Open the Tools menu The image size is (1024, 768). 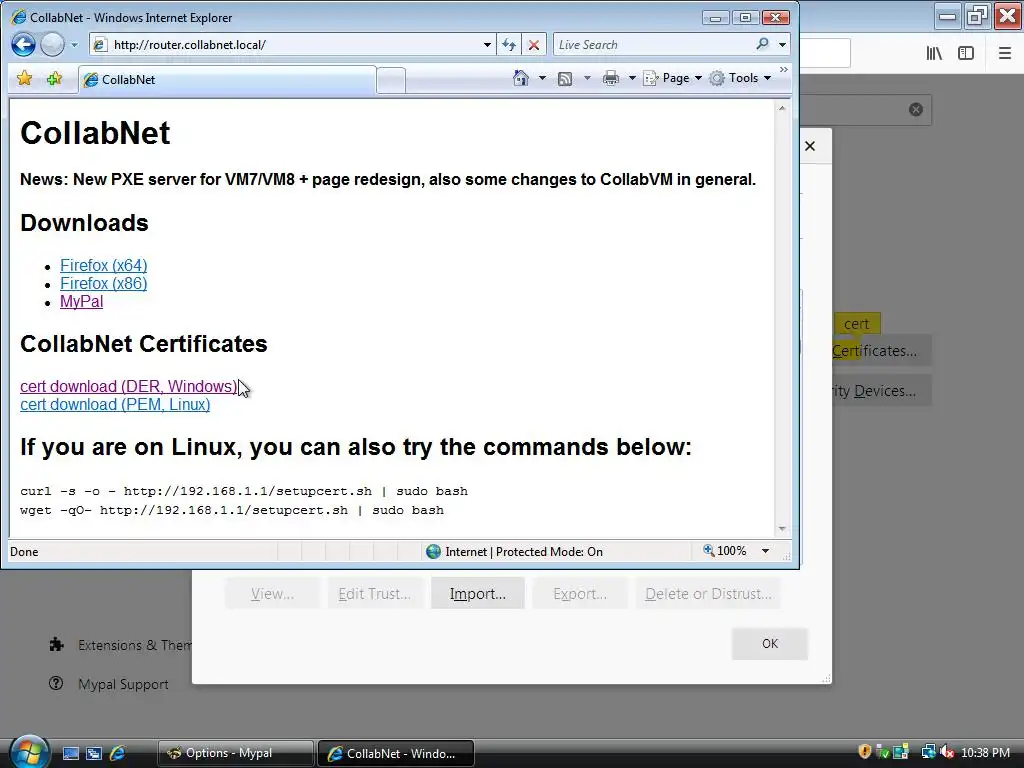(x=740, y=78)
